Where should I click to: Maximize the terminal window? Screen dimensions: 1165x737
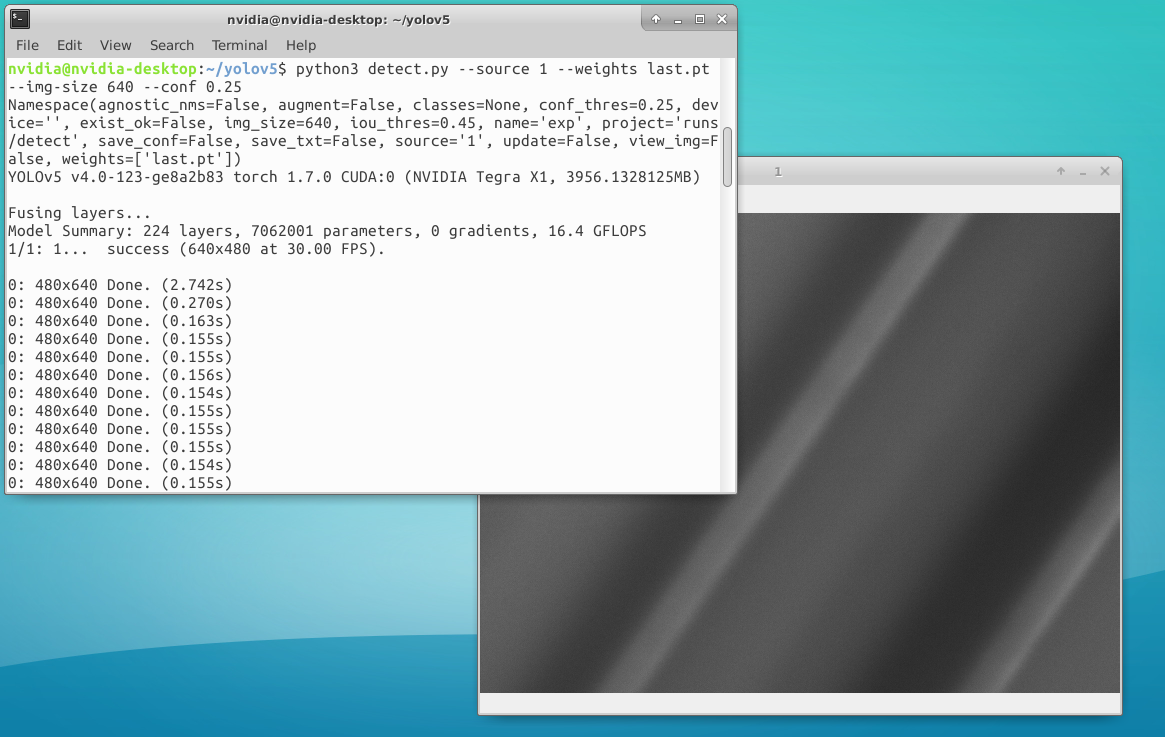700,19
